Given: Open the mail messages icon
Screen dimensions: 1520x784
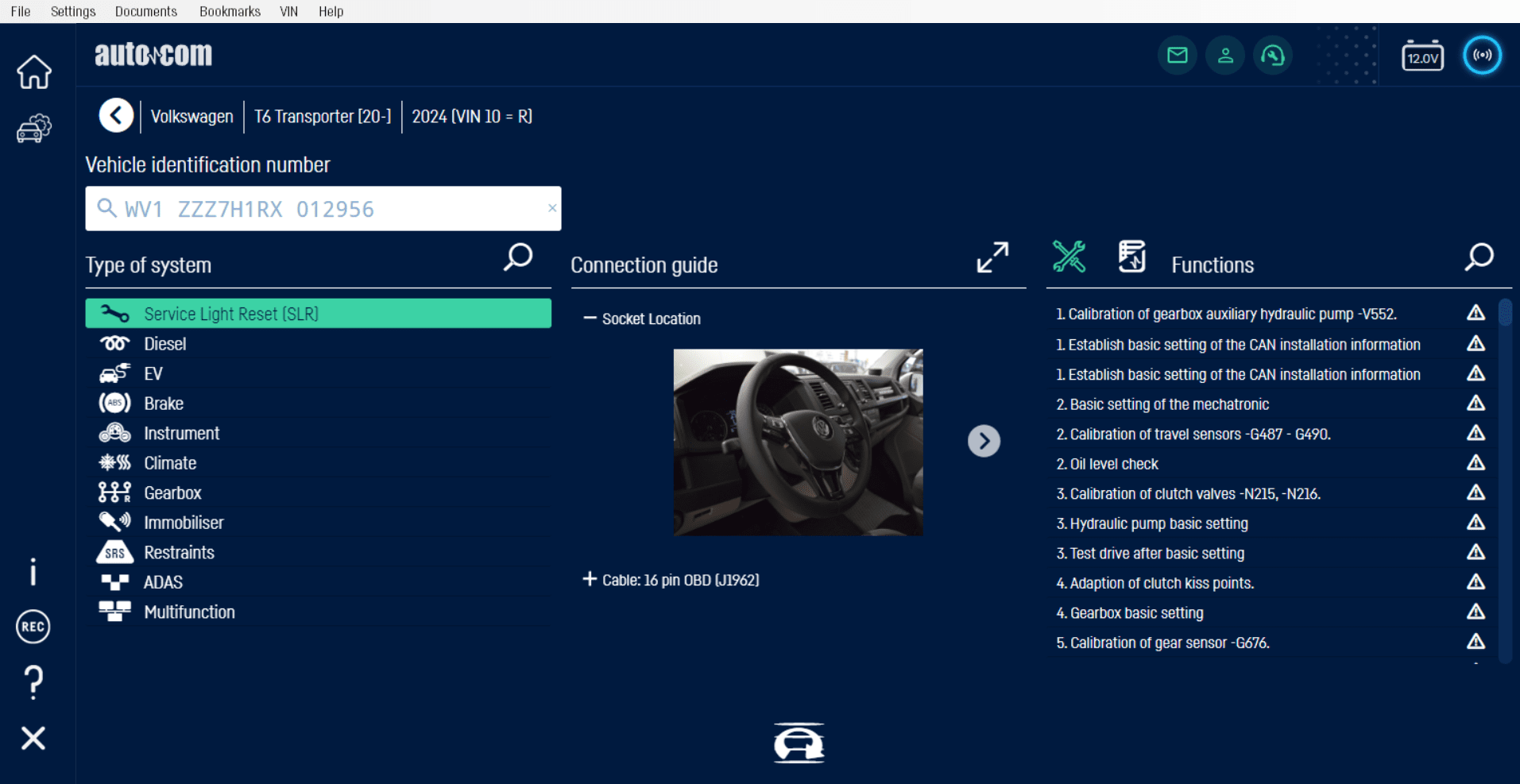Looking at the screenshot, I should (x=1177, y=56).
